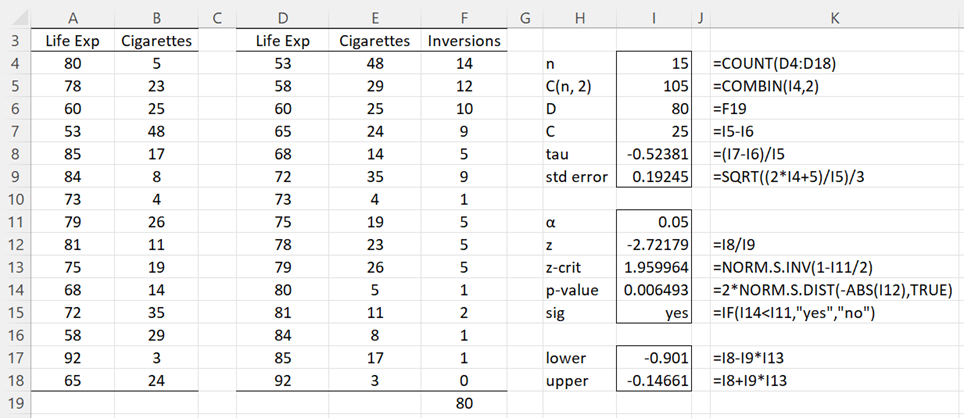
Task: Click the Inversions total cell 80
Action: click(x=464, y=403)
